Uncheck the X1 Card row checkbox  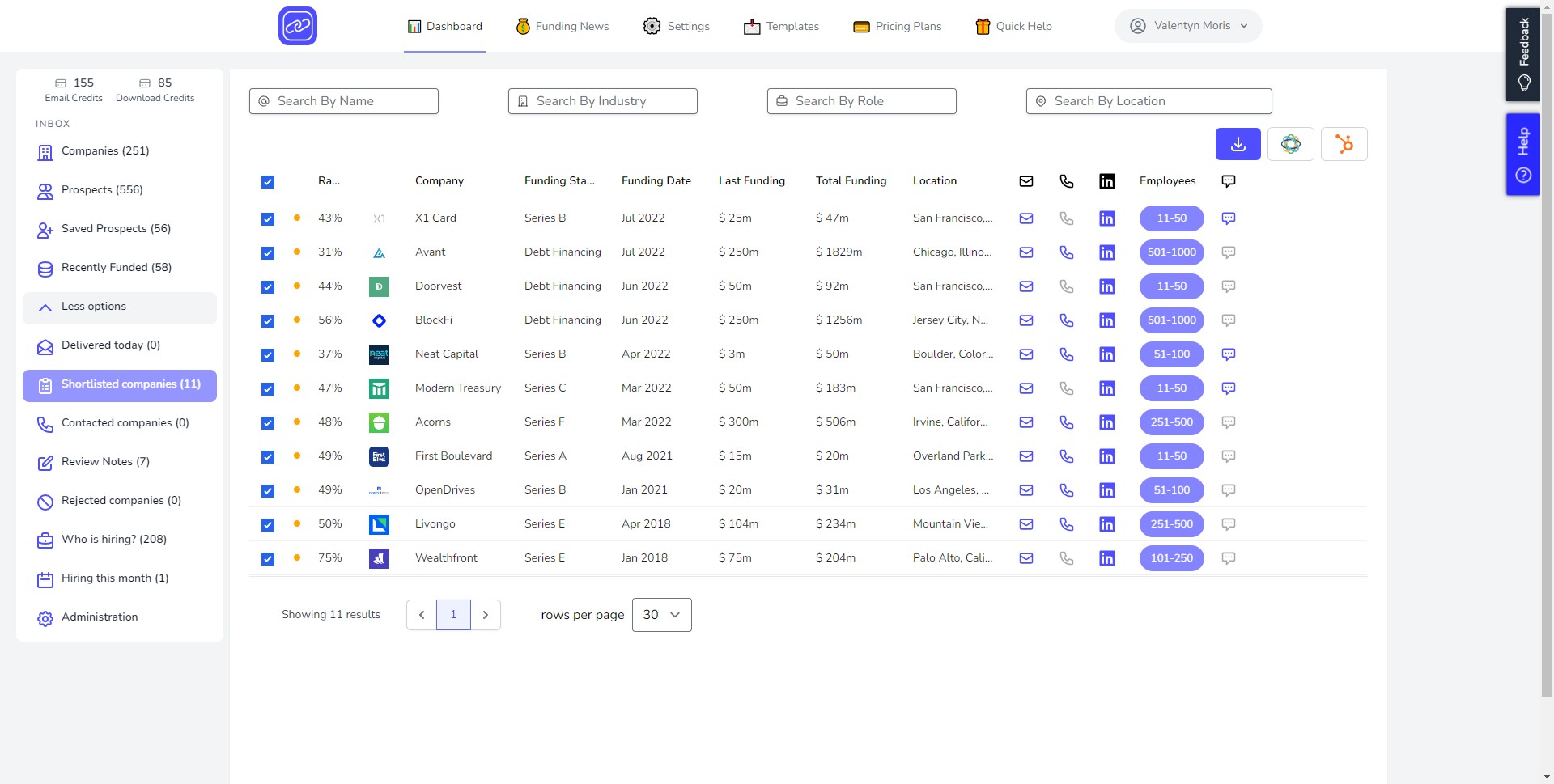(268, 219)
